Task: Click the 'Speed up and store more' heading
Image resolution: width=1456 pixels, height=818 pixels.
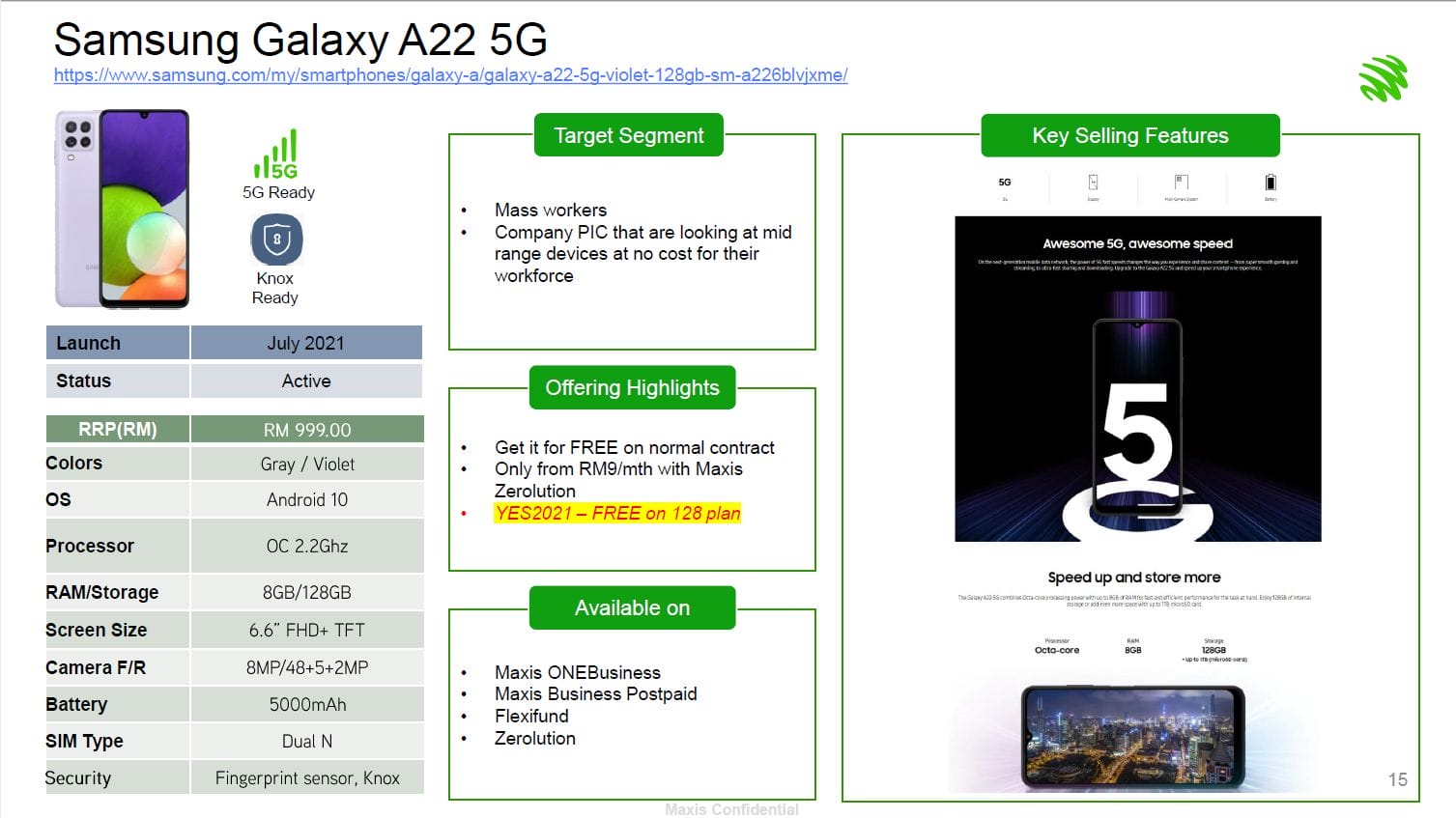Action: pyautogui.click(x=1134, y=578)
